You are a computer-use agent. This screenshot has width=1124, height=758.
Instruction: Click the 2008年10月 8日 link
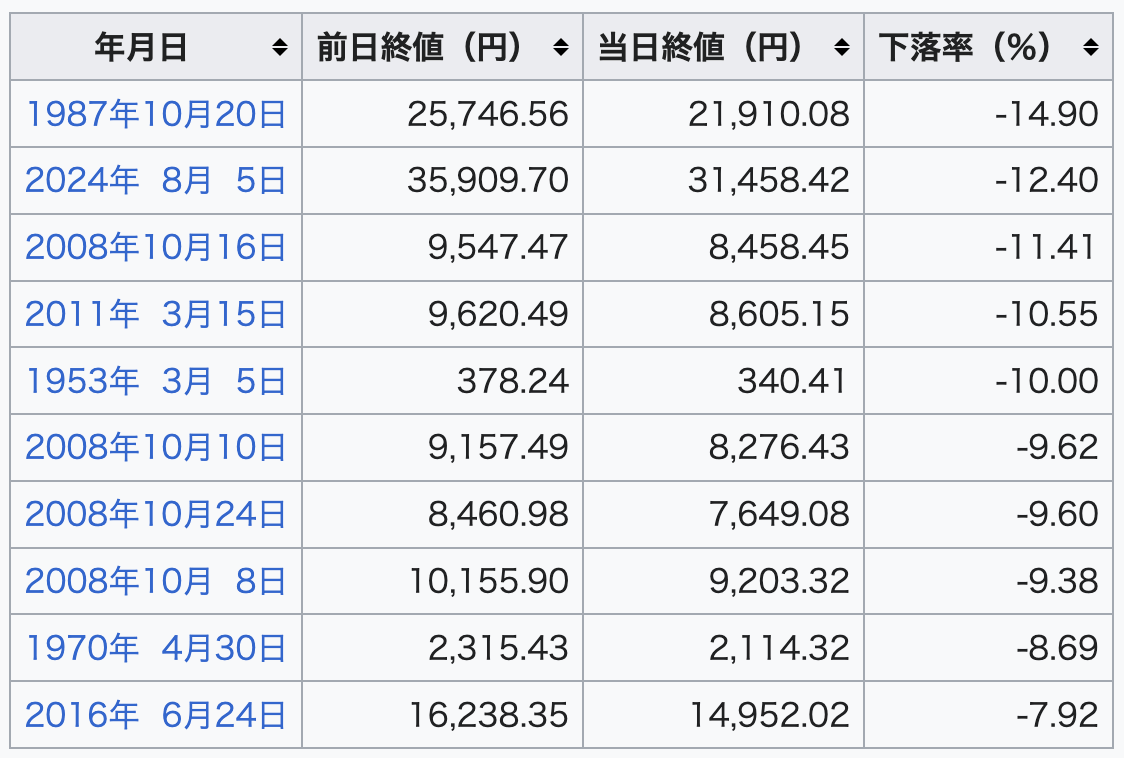(x=156, y=581)
